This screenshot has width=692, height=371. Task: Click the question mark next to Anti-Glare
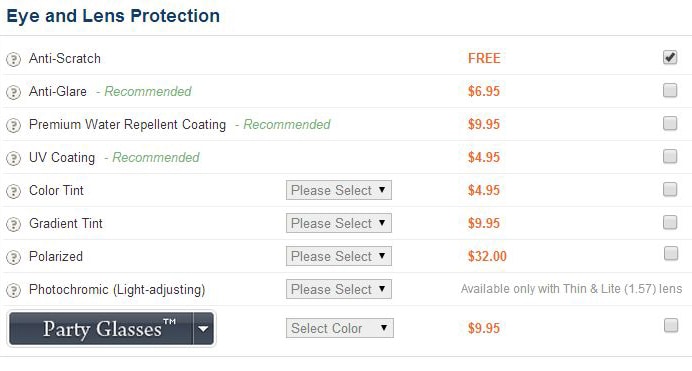(13, 92)
